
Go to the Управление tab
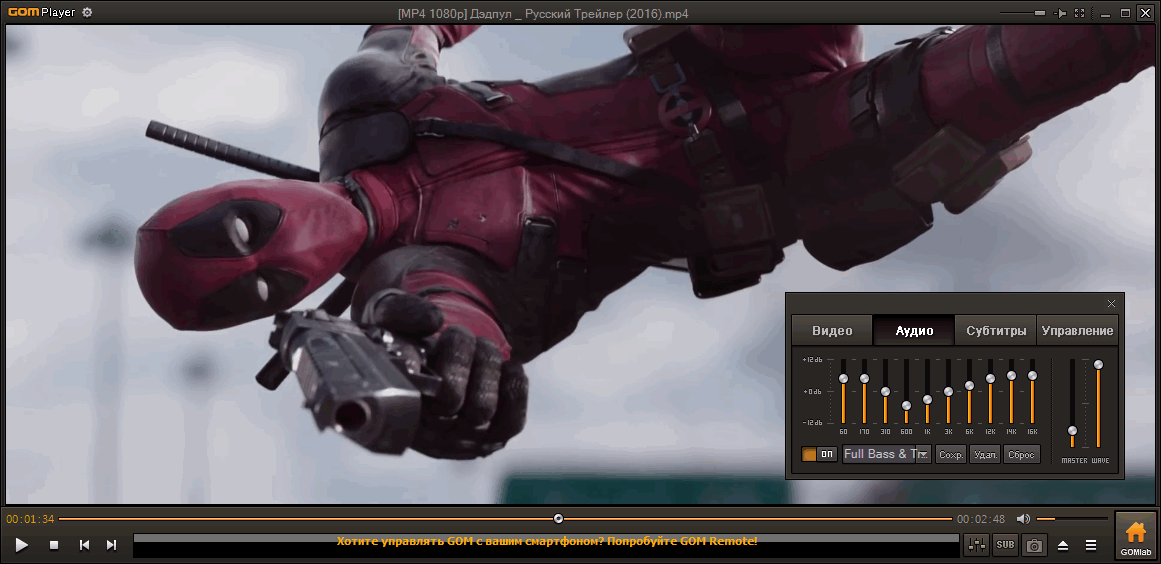[1077, 330]
